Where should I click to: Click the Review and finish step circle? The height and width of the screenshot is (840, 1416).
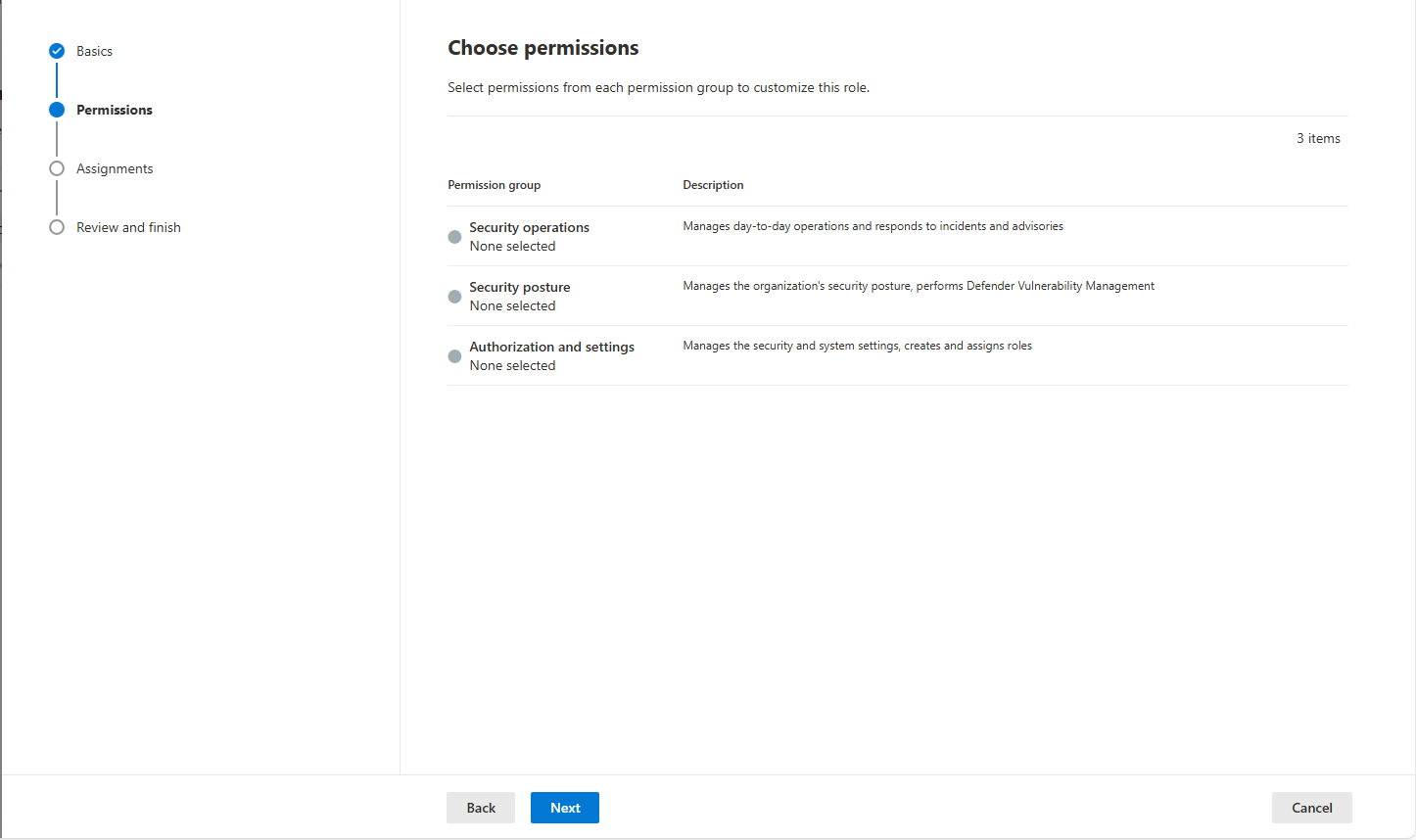(57, 227)
